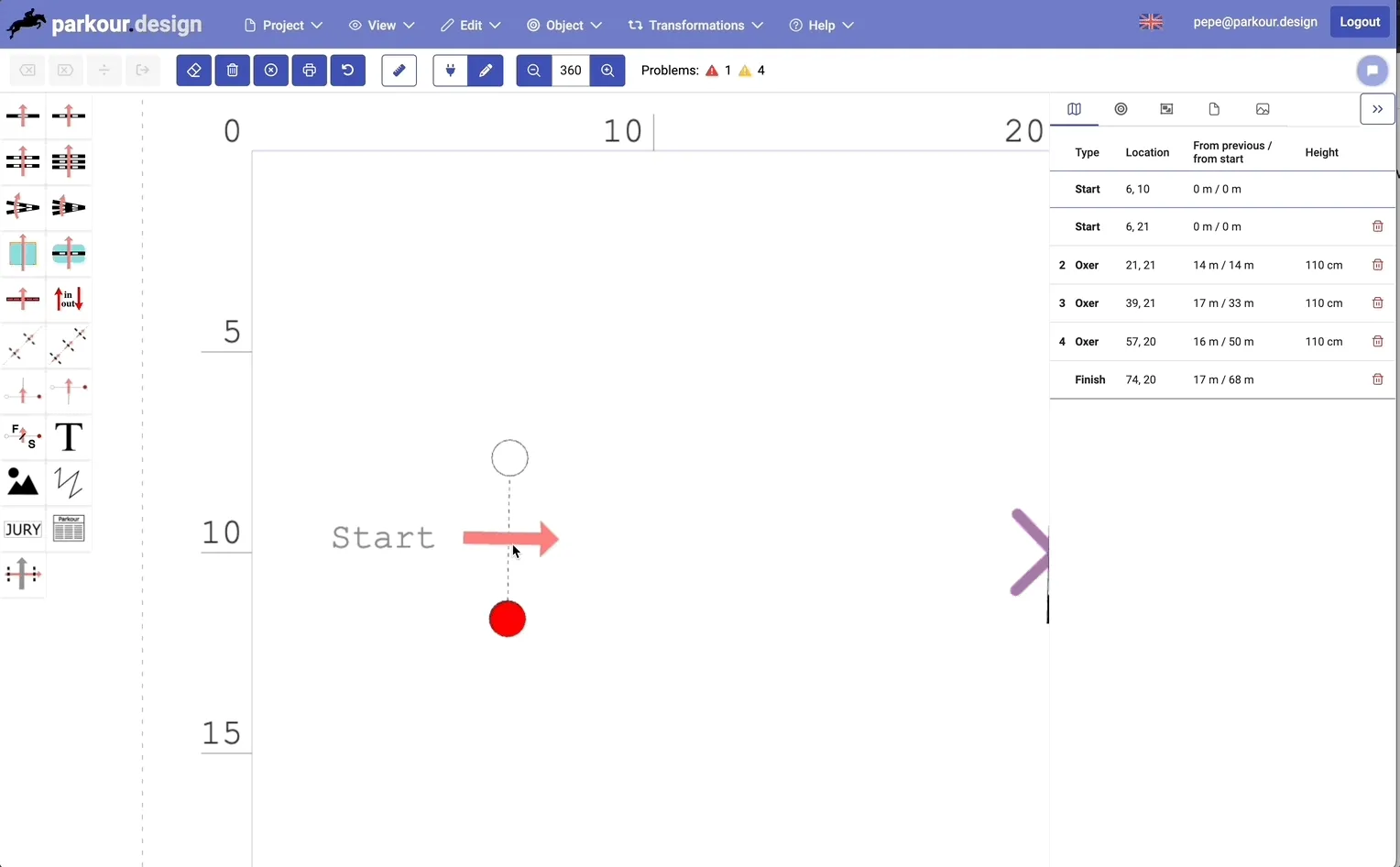
Task: Pick the text T tool
Action: tap(69, 437)
